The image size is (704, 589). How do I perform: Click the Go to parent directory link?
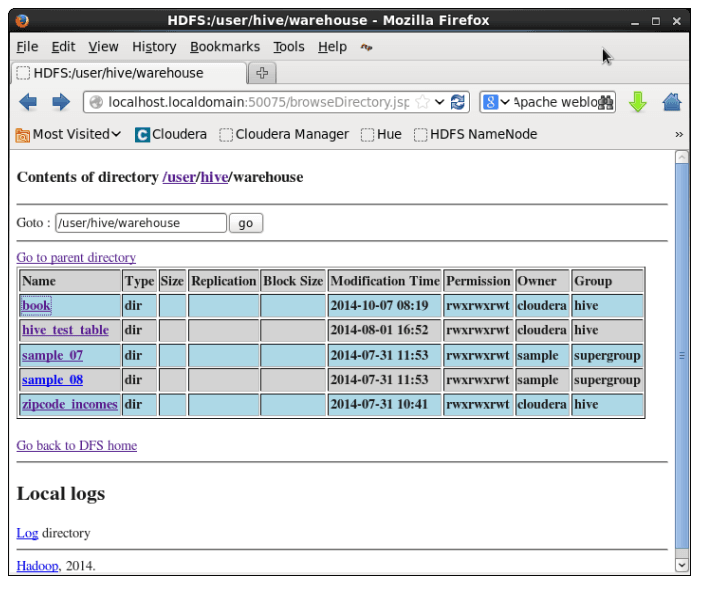click(x=76, y=258)
